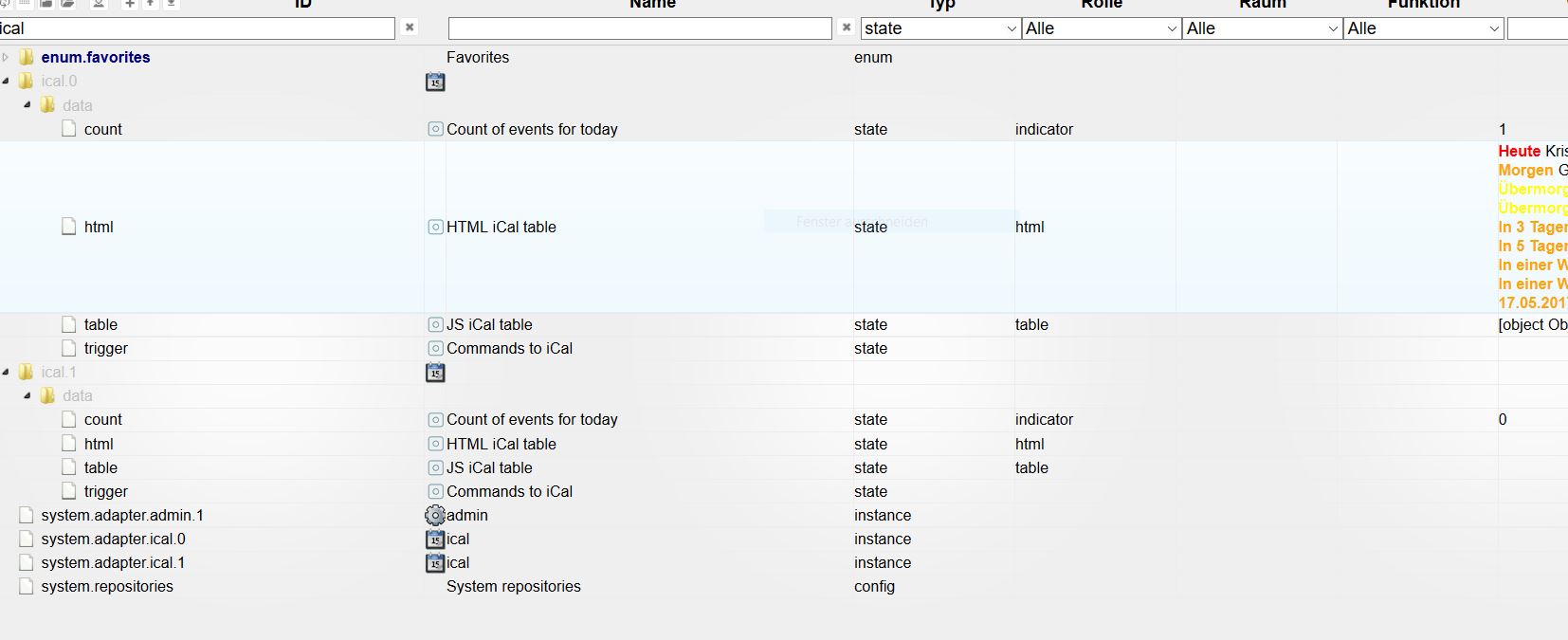Viewport: 1568px width, 640px height.
Task: Open the Rolle filter dropdown
Action: point(1101,28)
